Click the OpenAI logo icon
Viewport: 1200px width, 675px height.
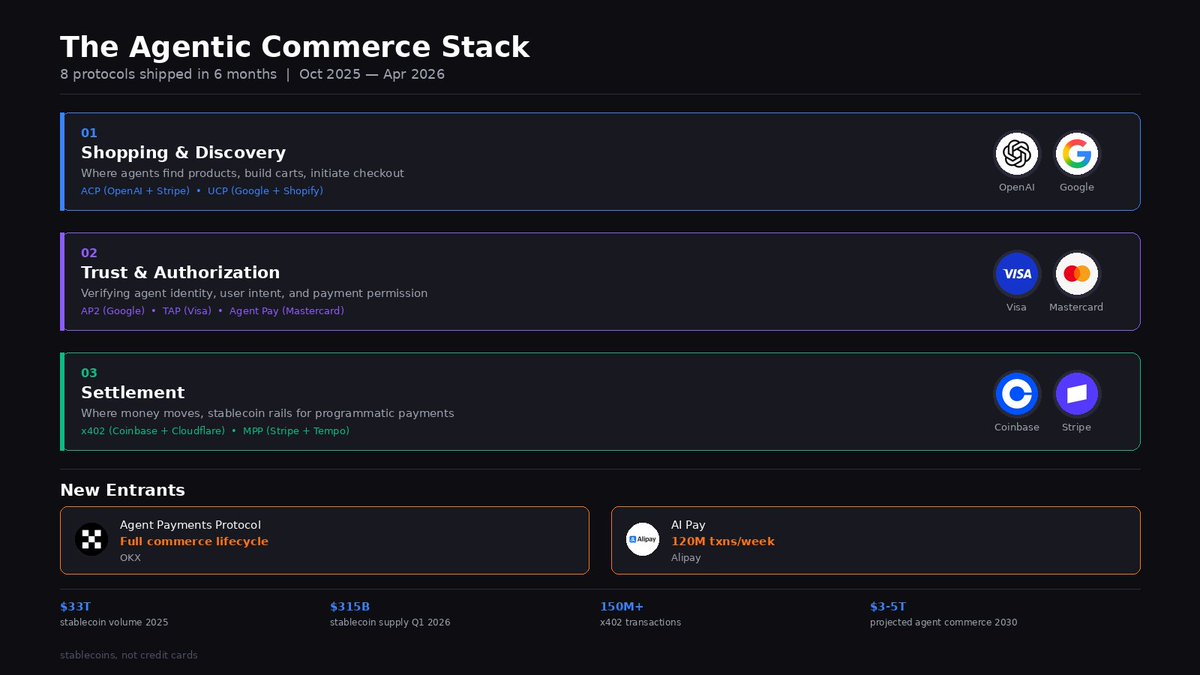[1016, 154]
